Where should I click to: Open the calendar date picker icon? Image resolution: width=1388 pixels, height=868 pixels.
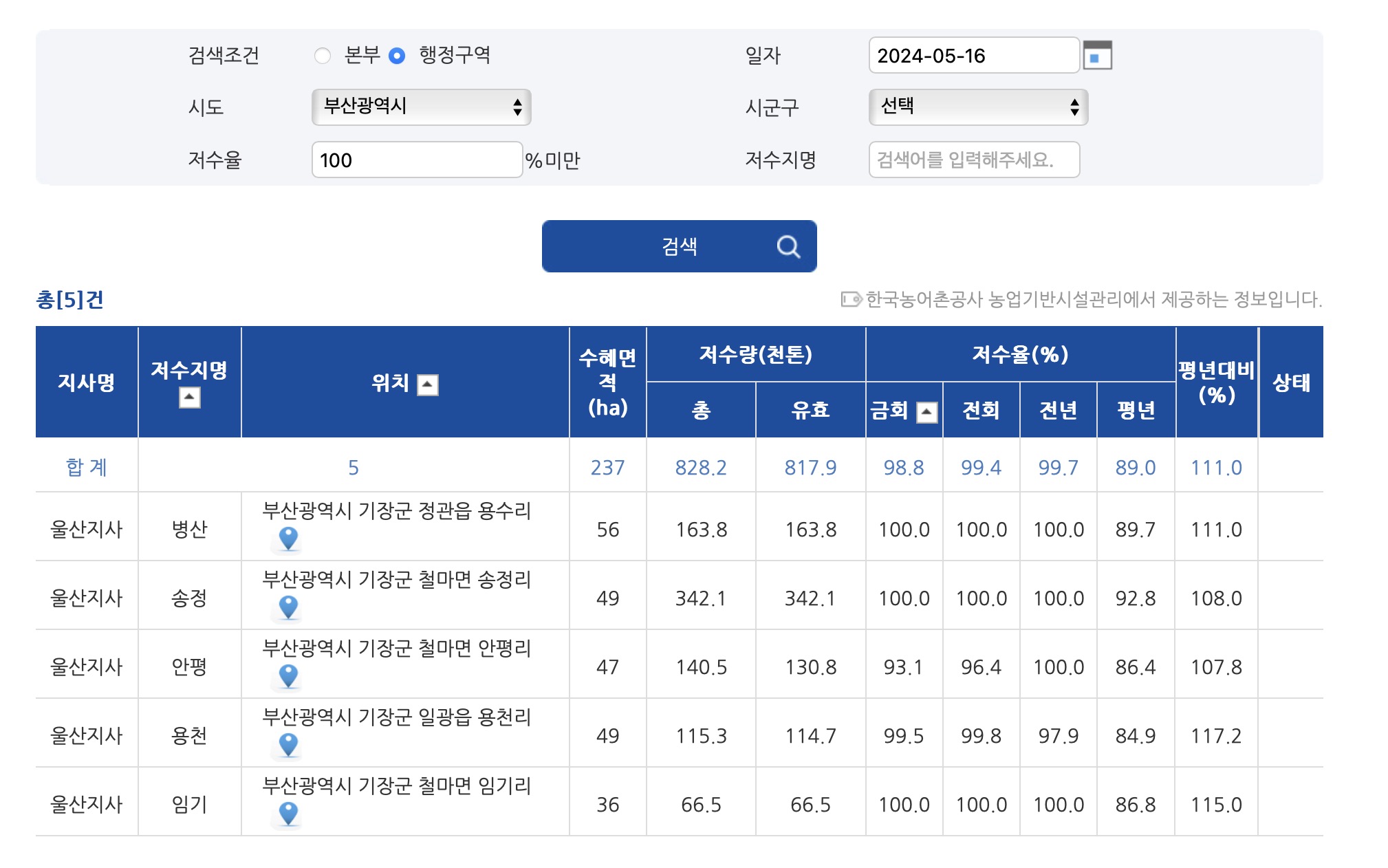pyautogui.click(x=1096, y=56)
